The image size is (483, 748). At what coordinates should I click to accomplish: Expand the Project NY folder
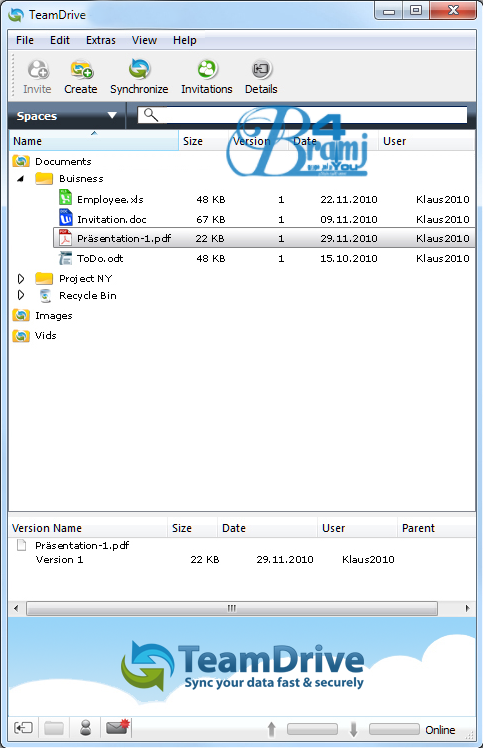pos(21,279)
